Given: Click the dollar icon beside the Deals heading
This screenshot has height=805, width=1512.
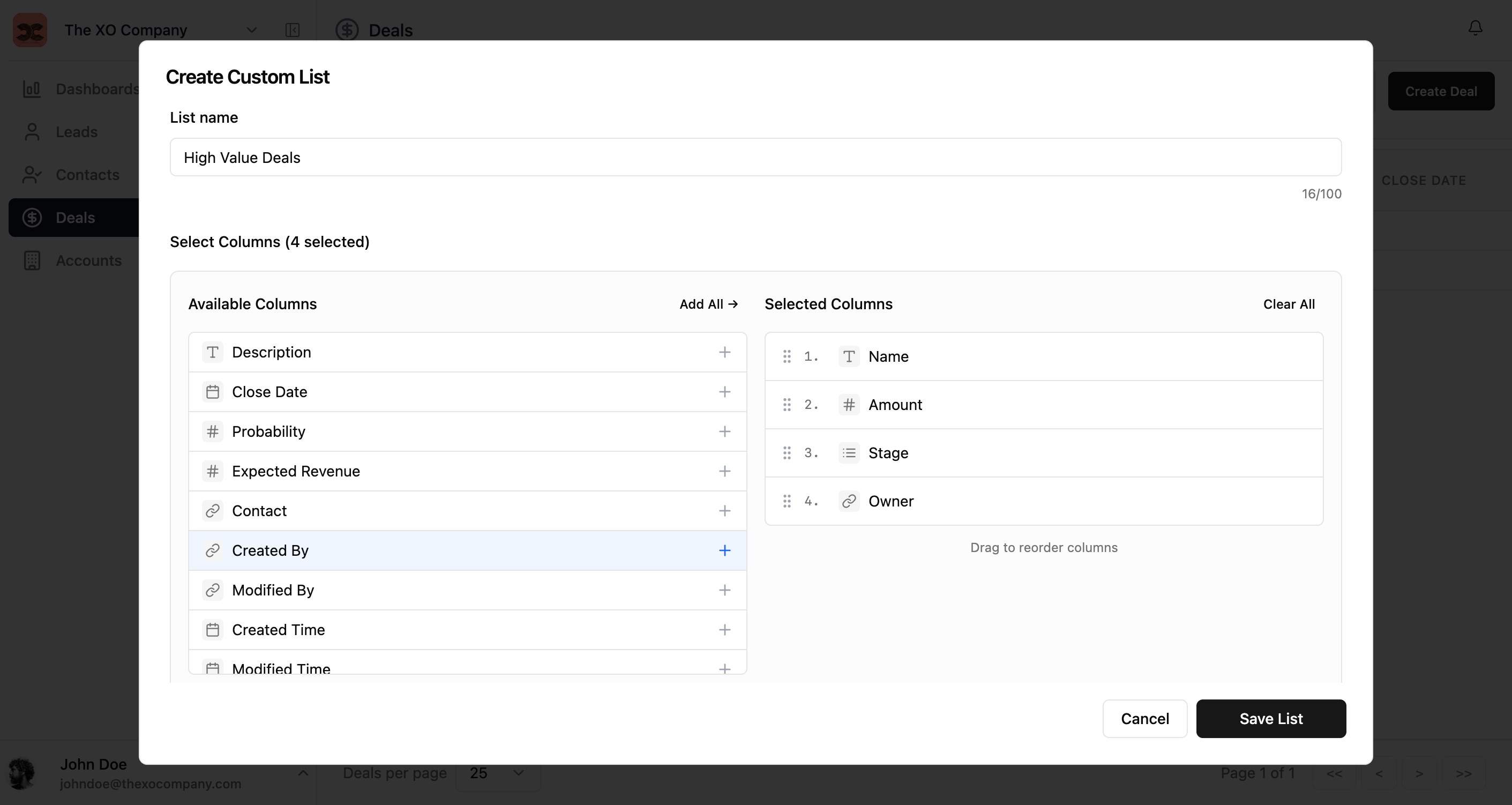Looking at the screenshot, I should [347, 30].
